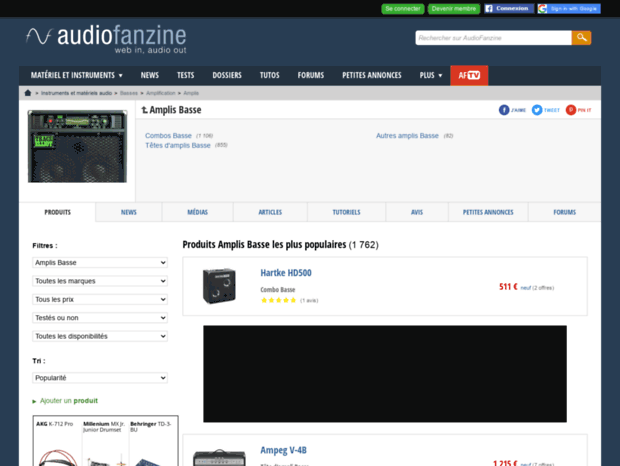The image size is (620, 466).
Task: Sign in with Google button
Action: click(x=568, y=8)
